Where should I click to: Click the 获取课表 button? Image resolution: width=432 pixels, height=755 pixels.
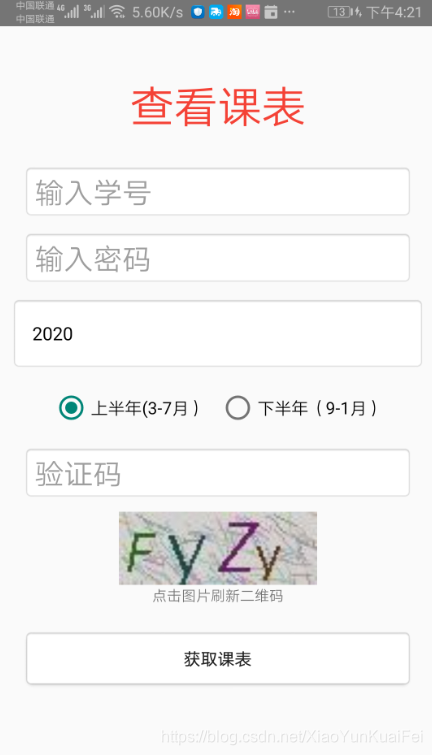point(218,659)
